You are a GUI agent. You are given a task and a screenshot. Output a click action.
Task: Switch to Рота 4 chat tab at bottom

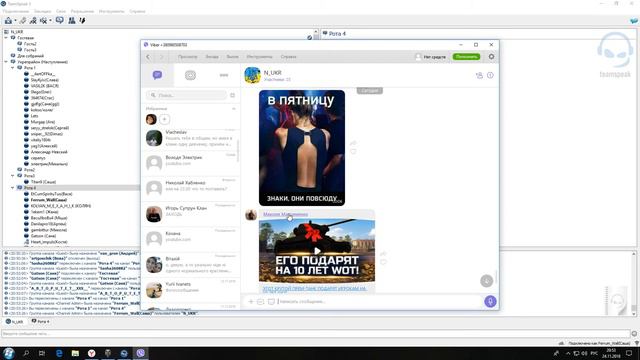(x=40, y=322)
